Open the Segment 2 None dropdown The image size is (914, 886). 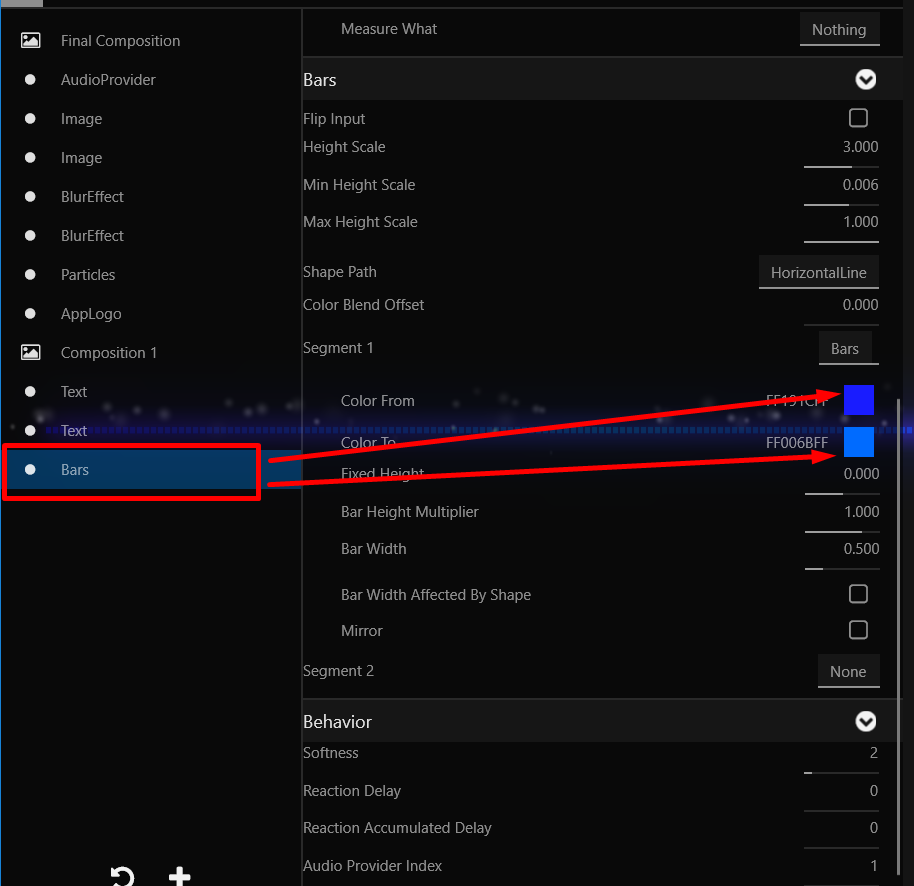tap(848, 672)
